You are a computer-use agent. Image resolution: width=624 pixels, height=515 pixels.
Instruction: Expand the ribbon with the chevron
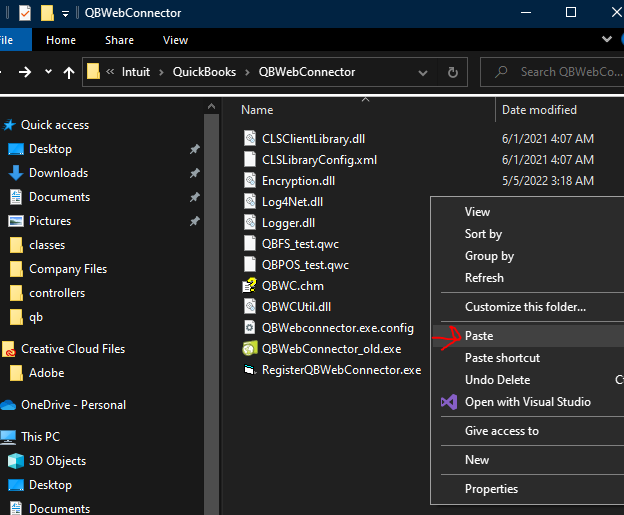click(606, 39)
